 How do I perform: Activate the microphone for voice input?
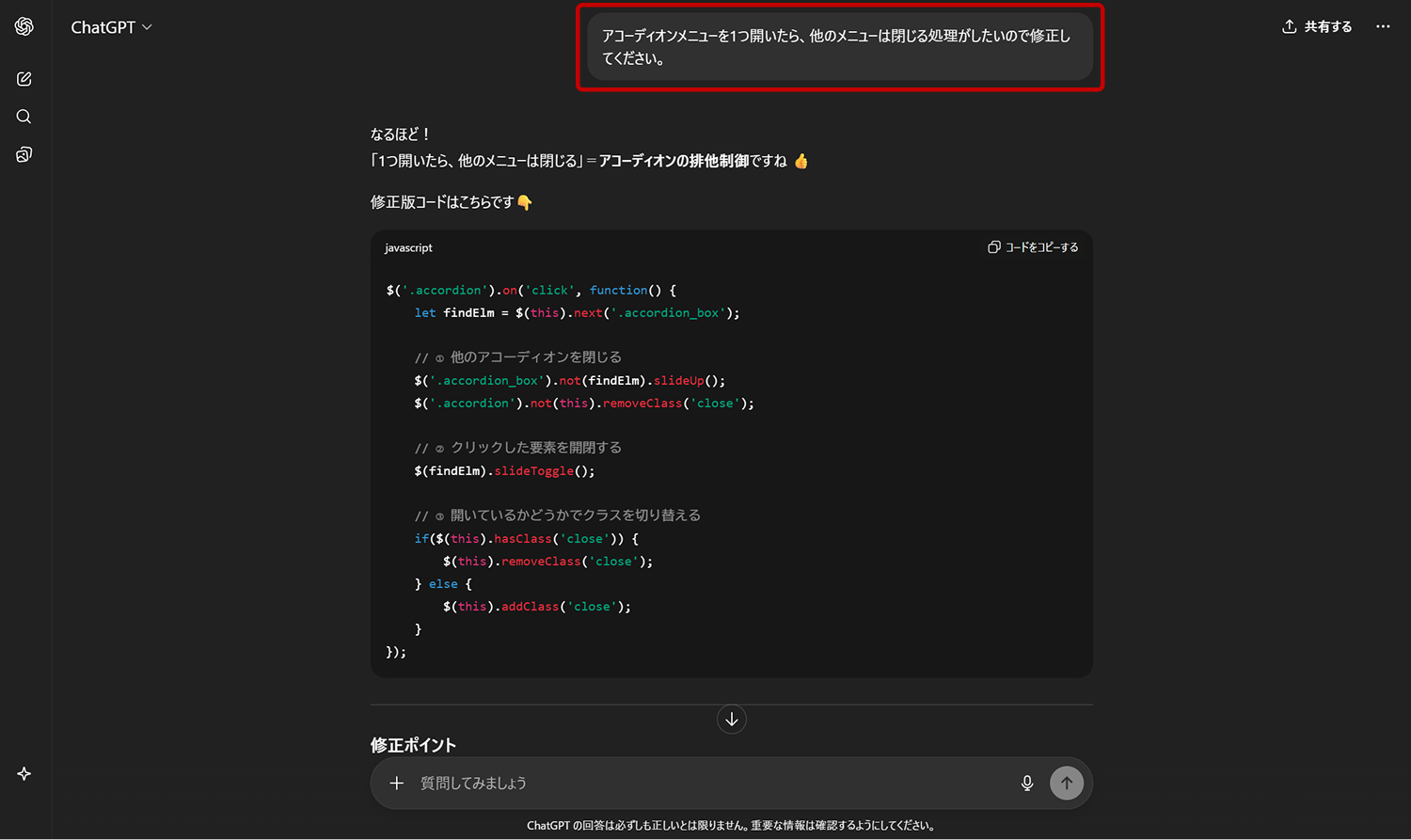pos(1027,783)
